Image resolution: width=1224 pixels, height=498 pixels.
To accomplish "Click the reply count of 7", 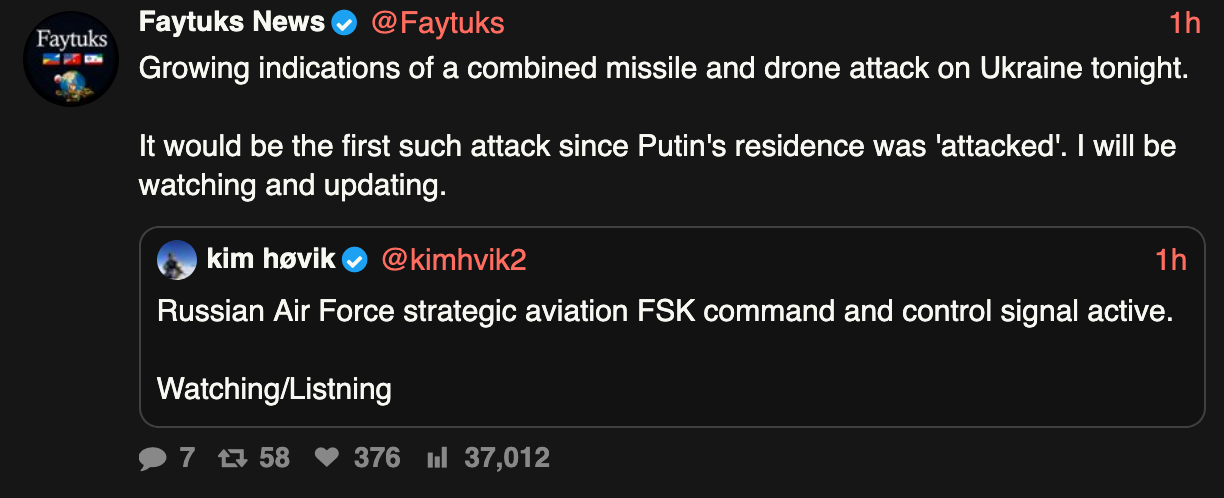I will pos(187,458).
